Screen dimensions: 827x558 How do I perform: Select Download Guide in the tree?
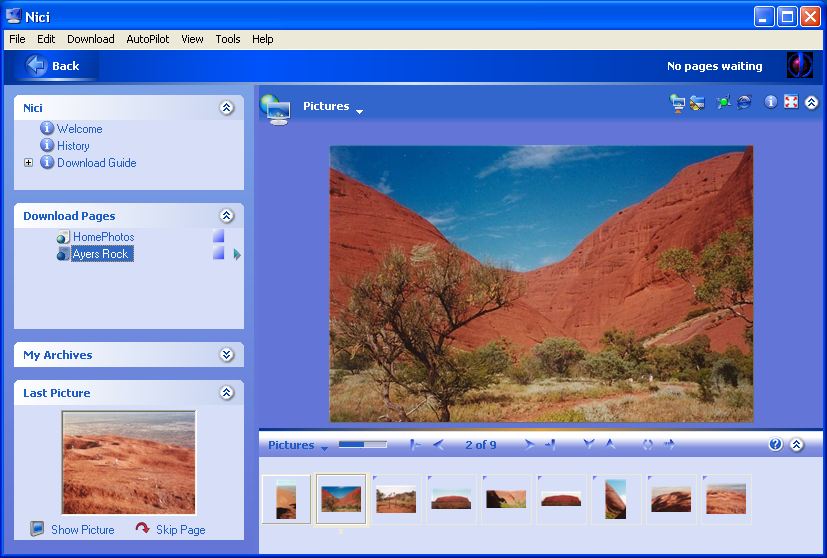(x=97, y=162)
